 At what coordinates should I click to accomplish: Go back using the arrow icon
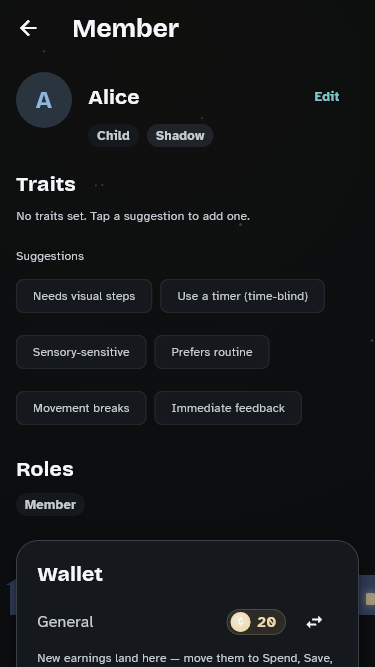28,29
